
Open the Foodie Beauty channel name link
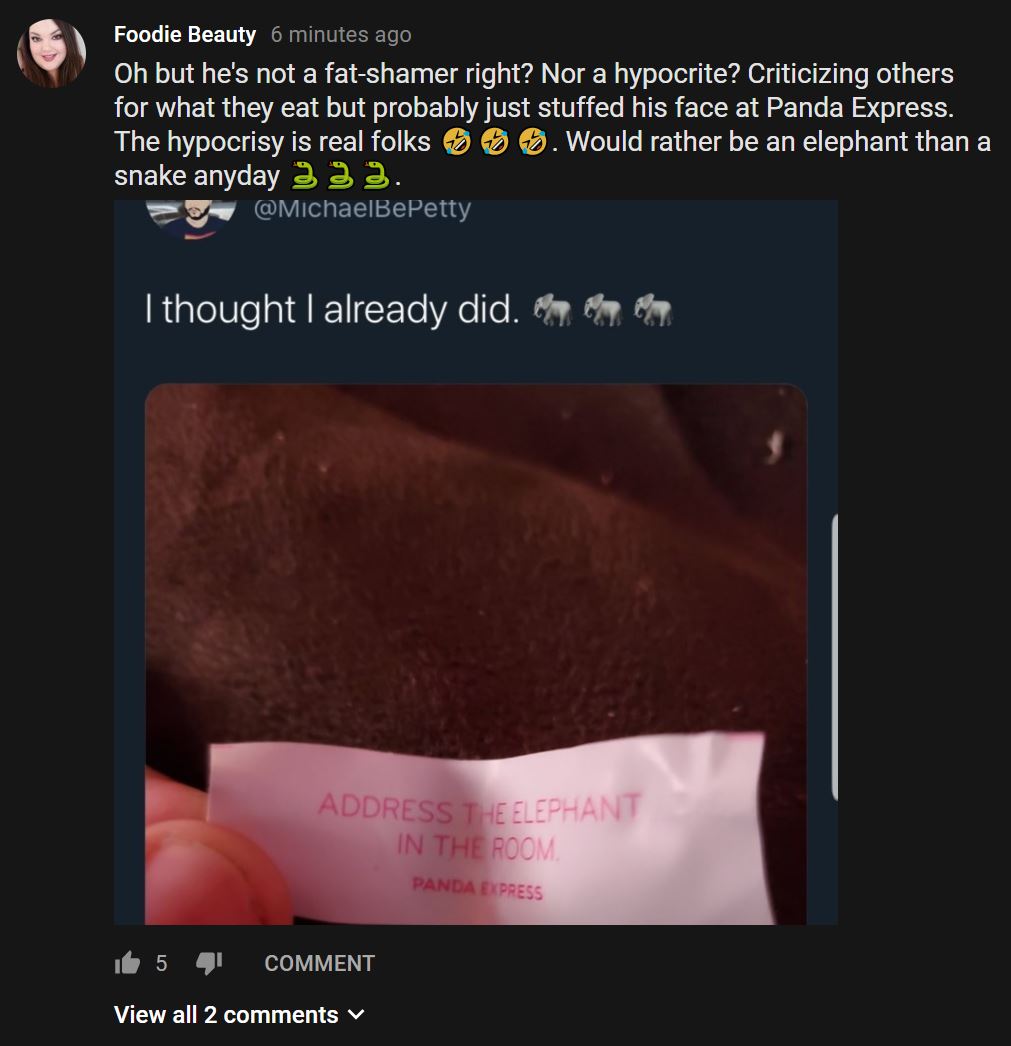tap(185, 34)
